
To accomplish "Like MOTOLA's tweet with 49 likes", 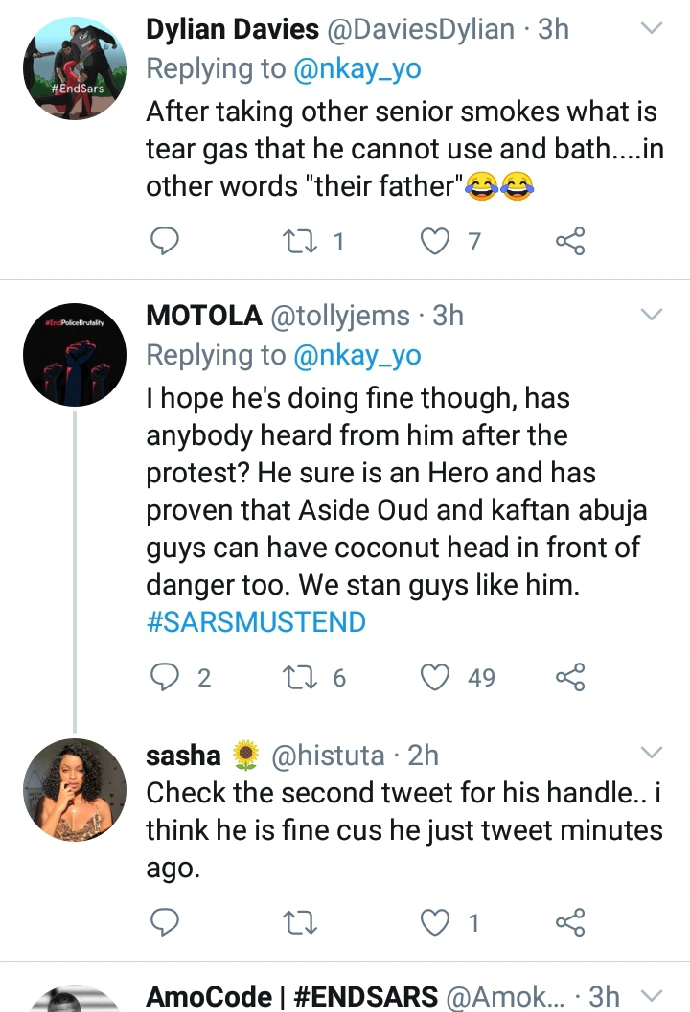I will 435,678.
